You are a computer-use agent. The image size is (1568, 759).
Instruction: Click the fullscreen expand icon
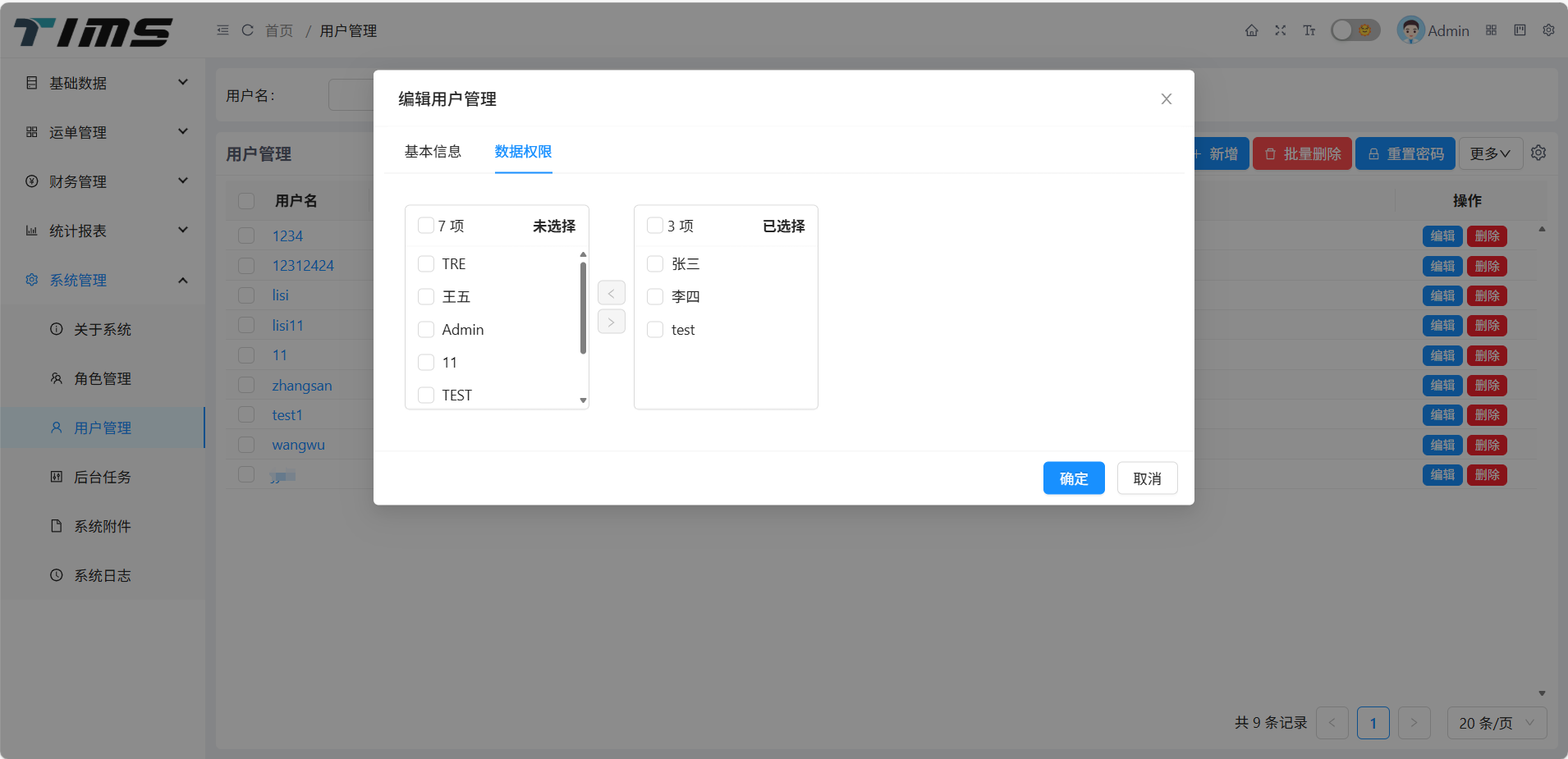pyautogui.click(x=1280, y=30)
